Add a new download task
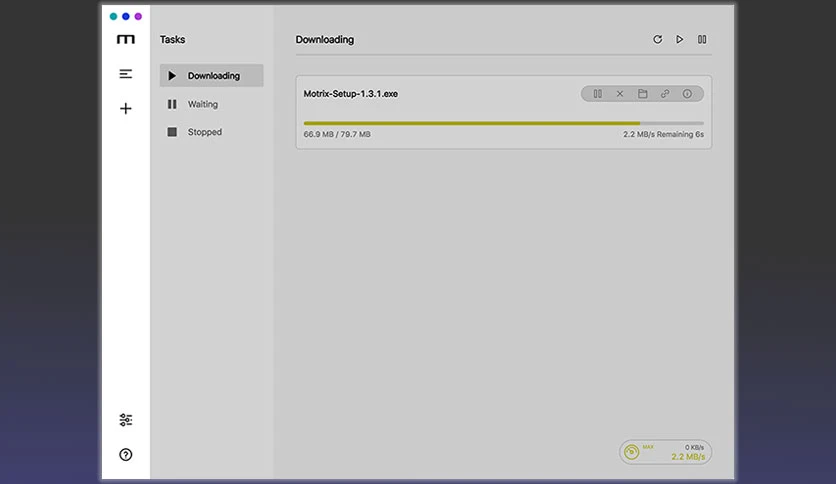836x484 pixels. 126,109
